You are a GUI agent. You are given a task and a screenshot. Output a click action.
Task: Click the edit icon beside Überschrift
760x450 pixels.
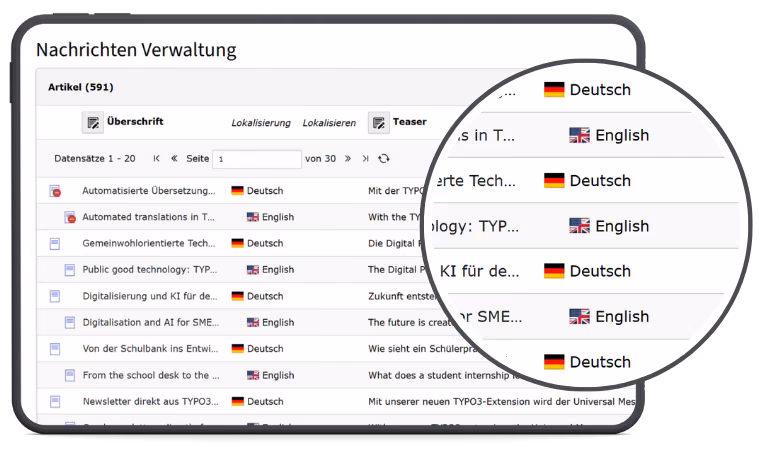tap(92, 122)
